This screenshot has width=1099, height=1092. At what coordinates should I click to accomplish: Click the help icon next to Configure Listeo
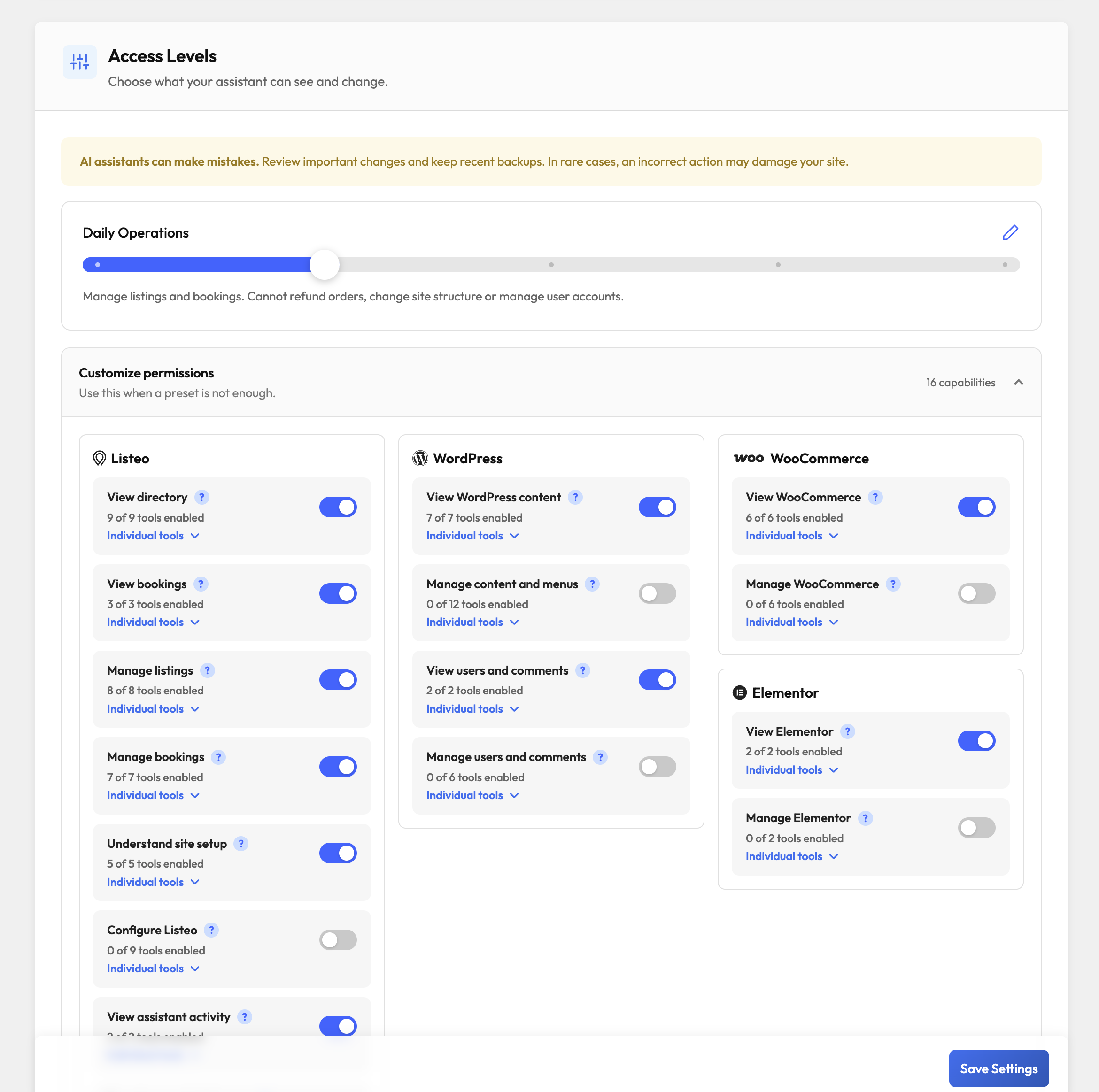coord(212,930)
